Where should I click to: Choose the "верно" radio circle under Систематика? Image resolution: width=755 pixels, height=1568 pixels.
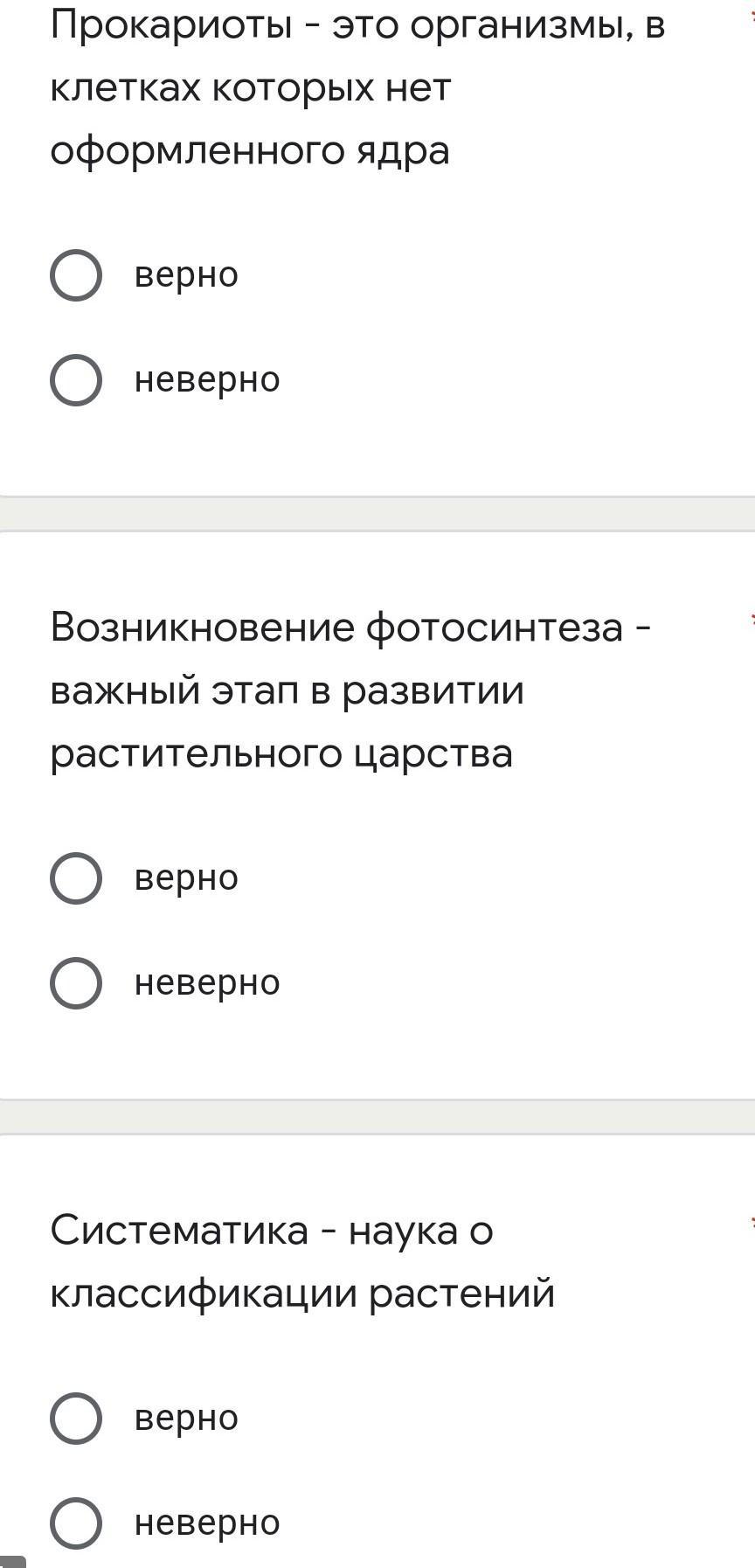(x=76, y=1419)
